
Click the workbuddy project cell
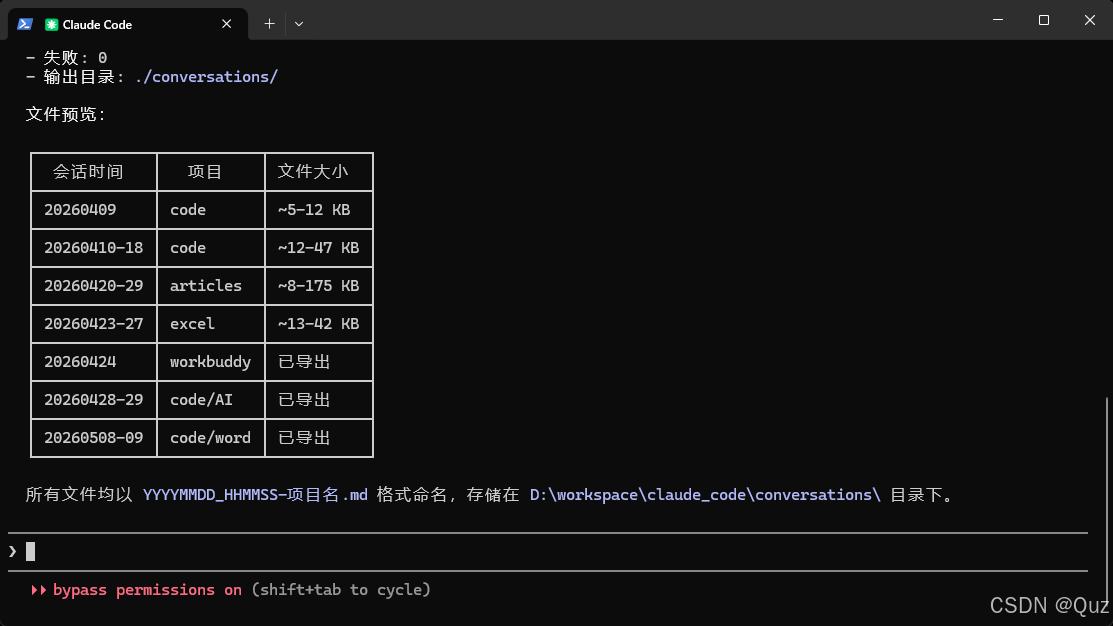[x=210, y=362]
